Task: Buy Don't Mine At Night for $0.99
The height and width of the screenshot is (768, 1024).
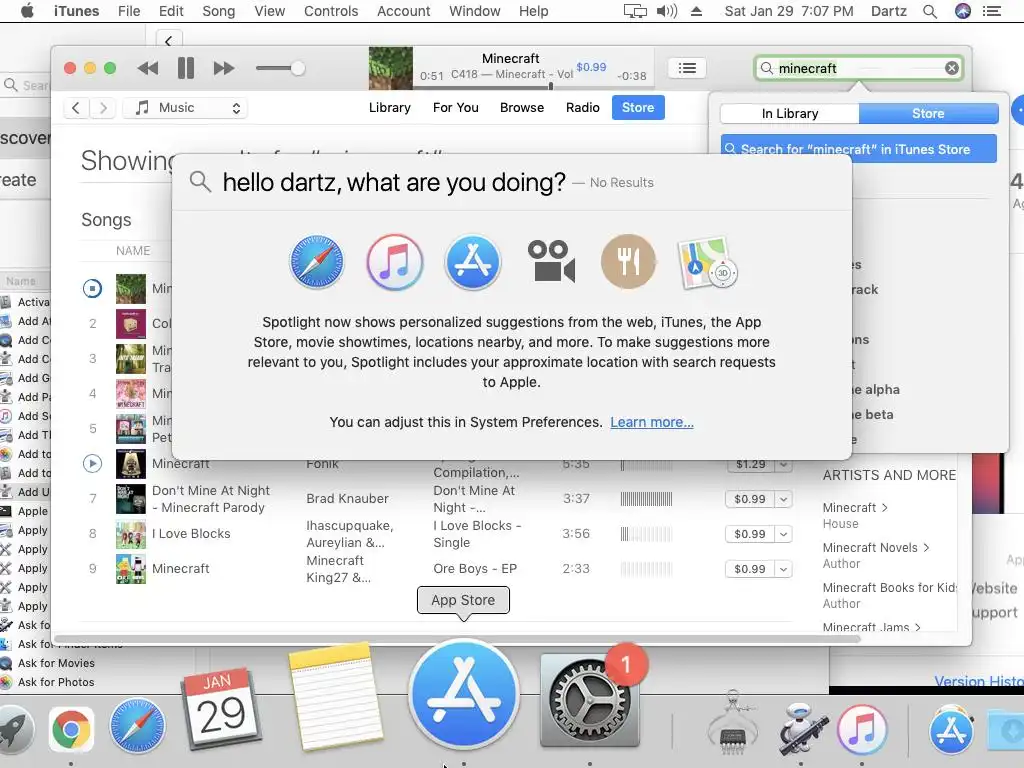Action: tap(749, 499)
